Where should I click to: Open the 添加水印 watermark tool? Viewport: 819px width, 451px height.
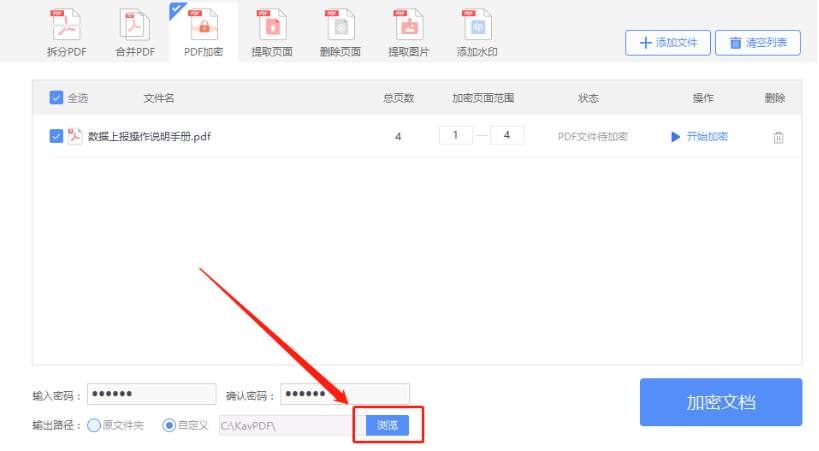click(477, 33)
